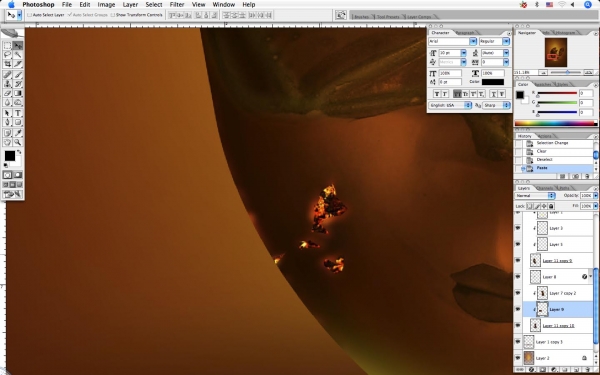Screen dimensions: 600x375
Task: Switch to the Channels tab
Action: [544, 188]
